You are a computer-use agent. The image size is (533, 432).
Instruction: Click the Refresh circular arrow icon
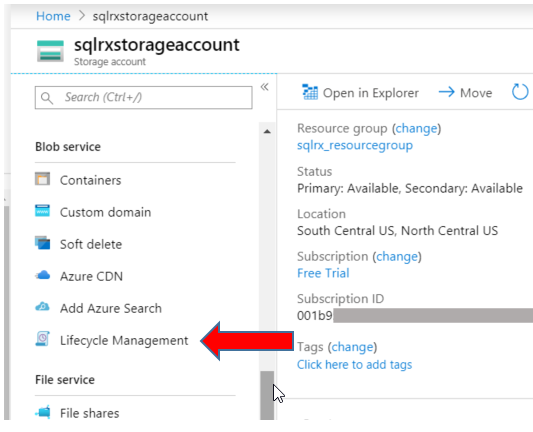tap(520, 92)
